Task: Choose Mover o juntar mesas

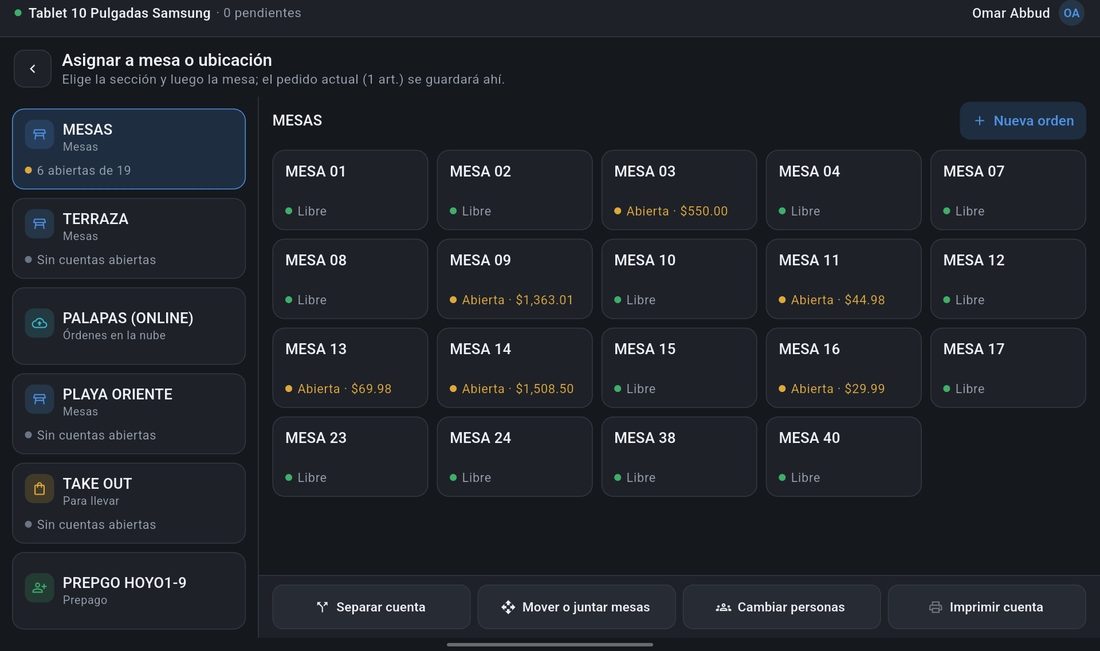Action: (x=577, y=607)
